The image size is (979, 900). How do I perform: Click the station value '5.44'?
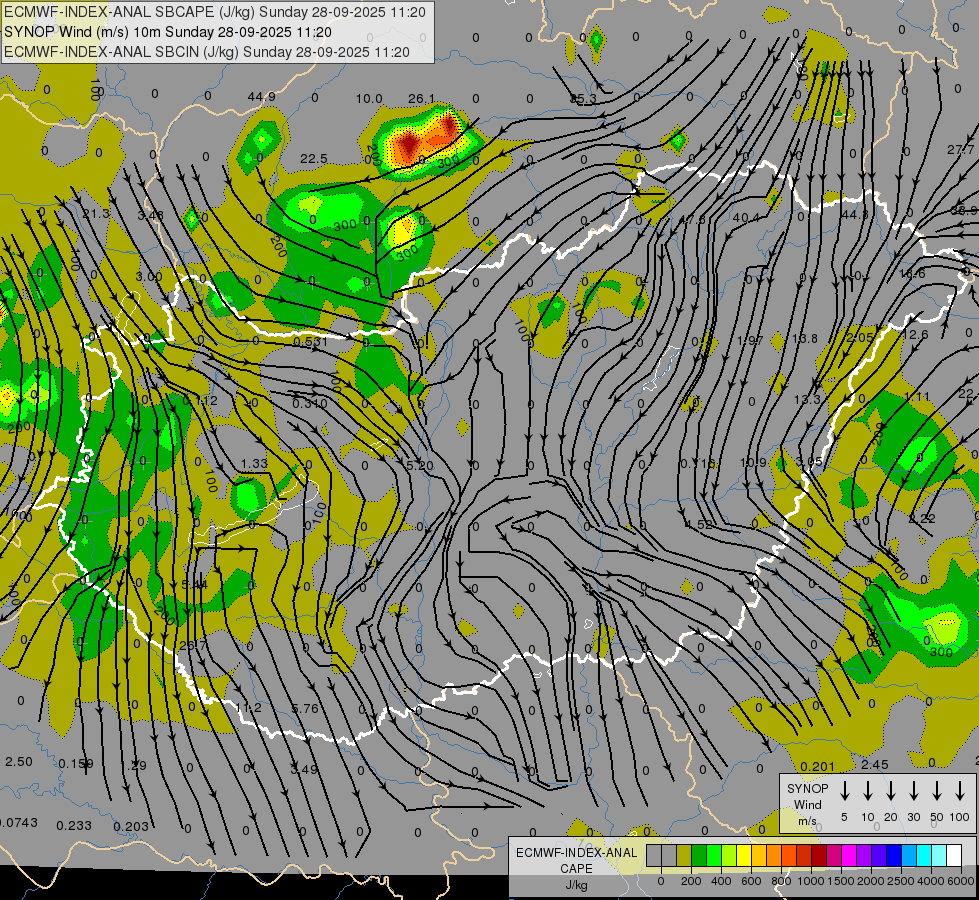click(194, 584)
